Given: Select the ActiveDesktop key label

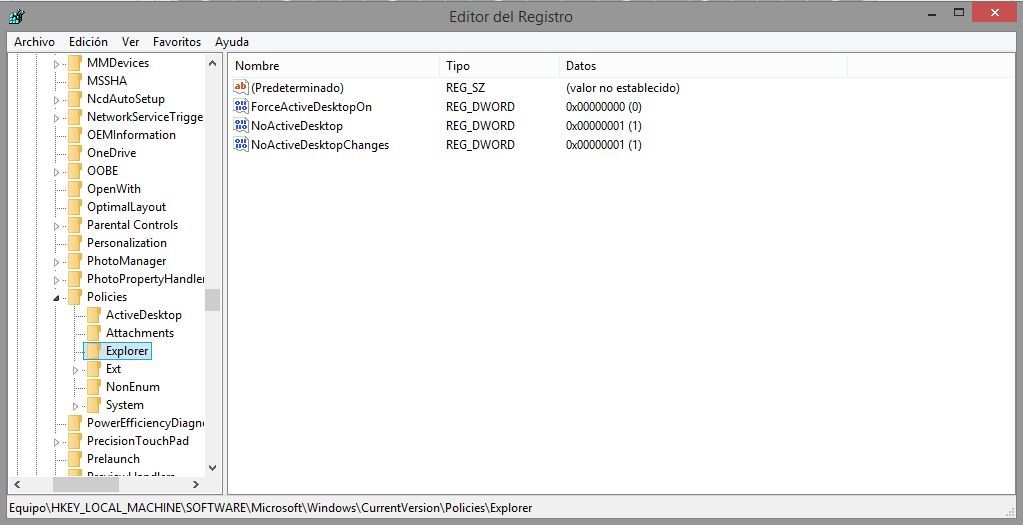Looking at the screenshot, I should [x=144, y=315].
